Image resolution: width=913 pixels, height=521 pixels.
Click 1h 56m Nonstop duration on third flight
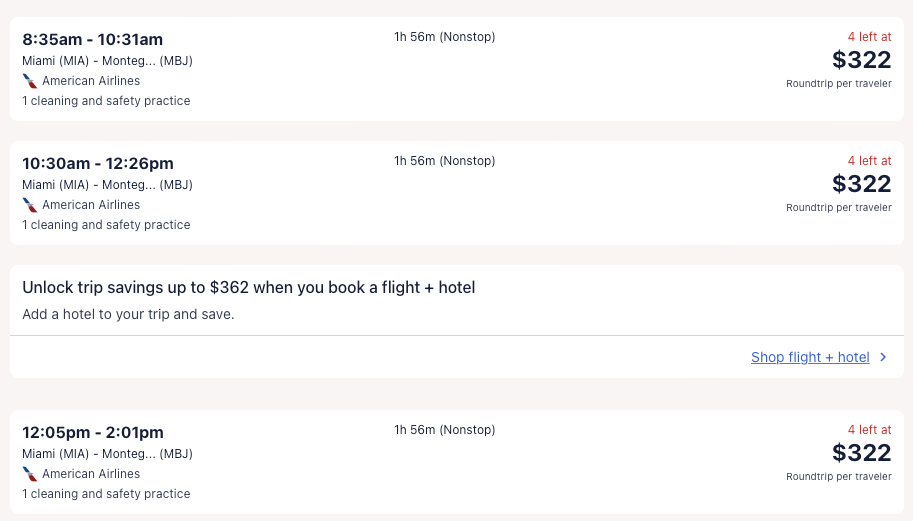tap(444, 430)
